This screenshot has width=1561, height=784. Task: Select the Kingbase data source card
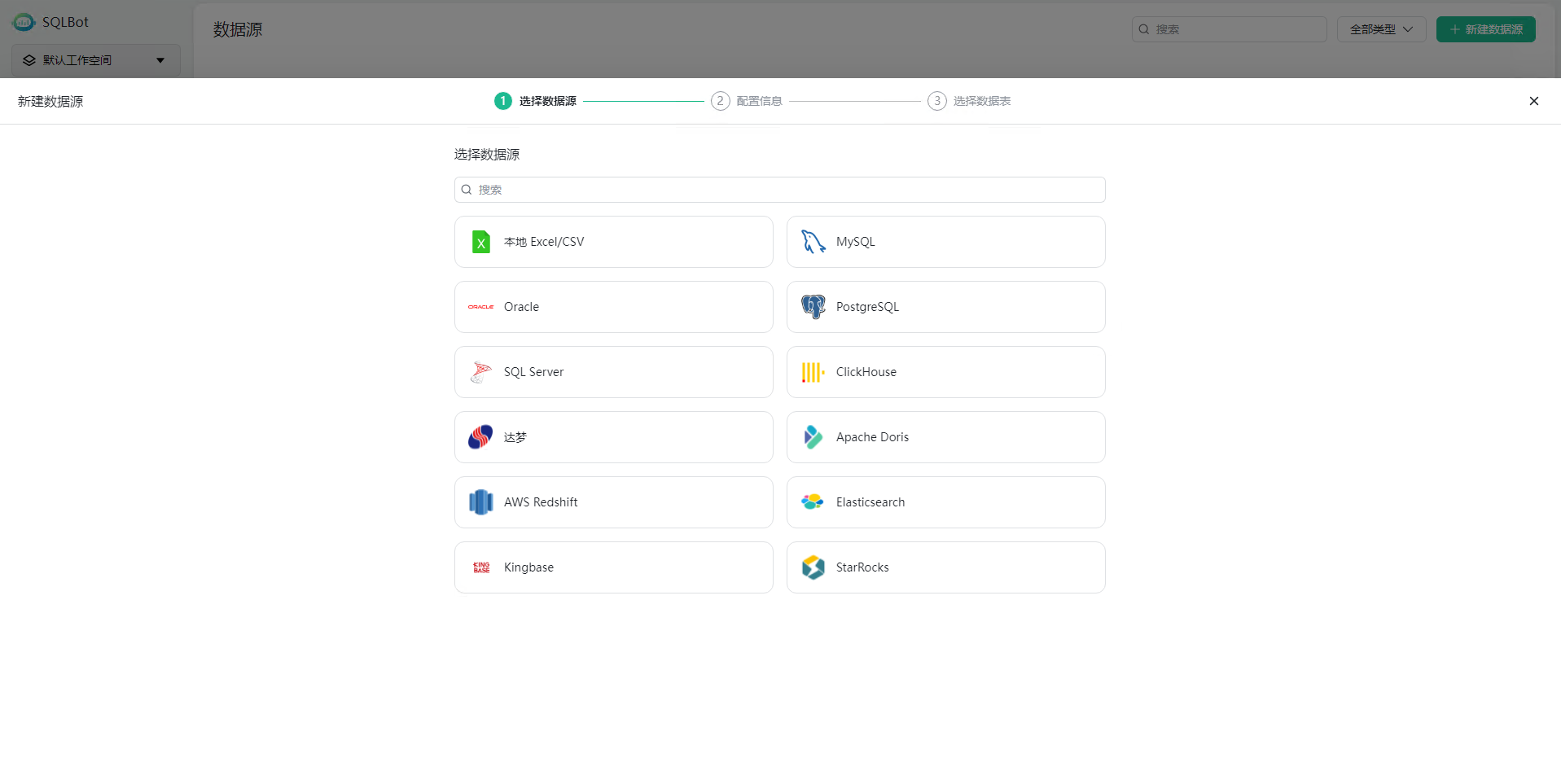click(x=613, y=567)
